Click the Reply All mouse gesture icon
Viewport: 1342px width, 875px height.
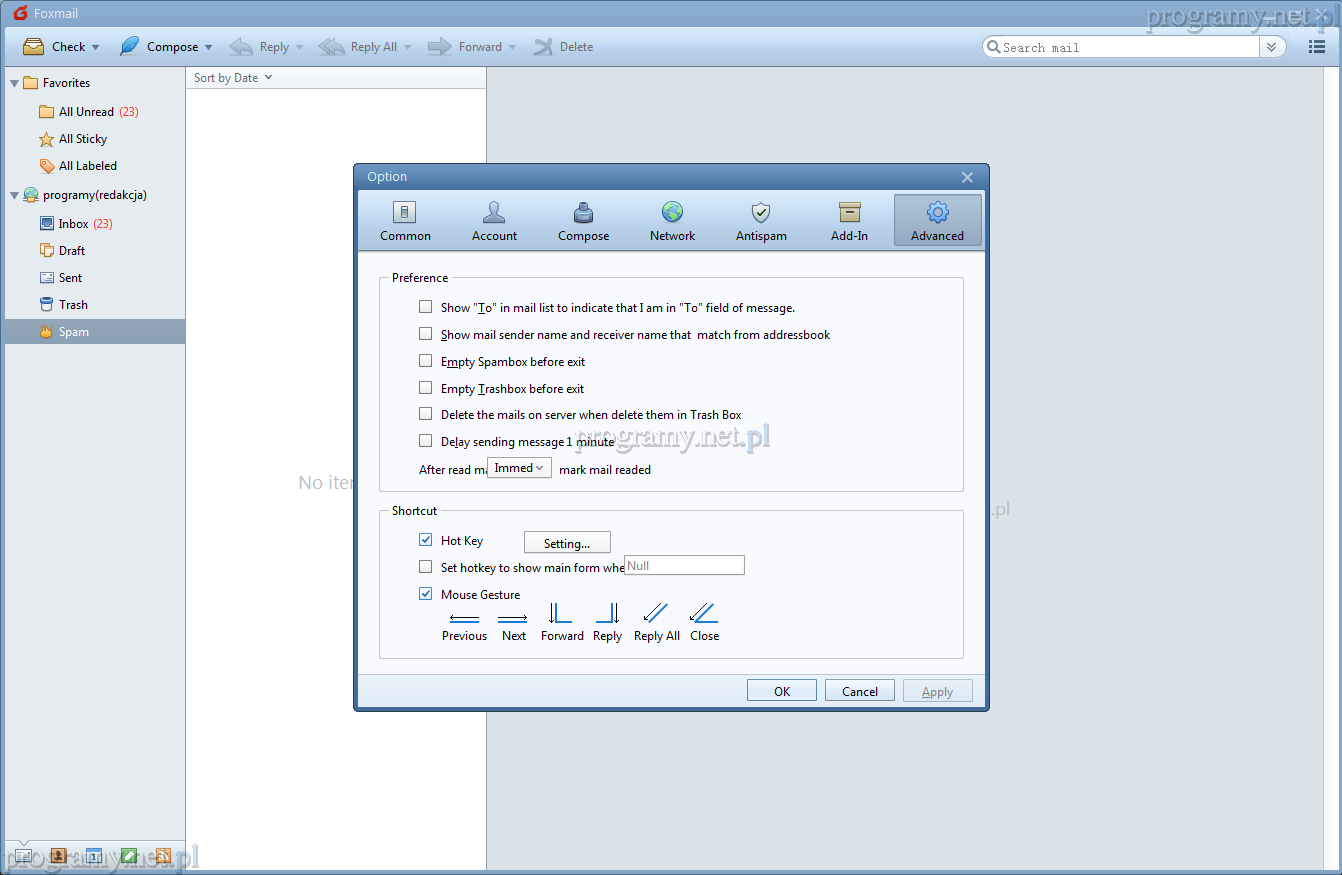pos(656,613)
